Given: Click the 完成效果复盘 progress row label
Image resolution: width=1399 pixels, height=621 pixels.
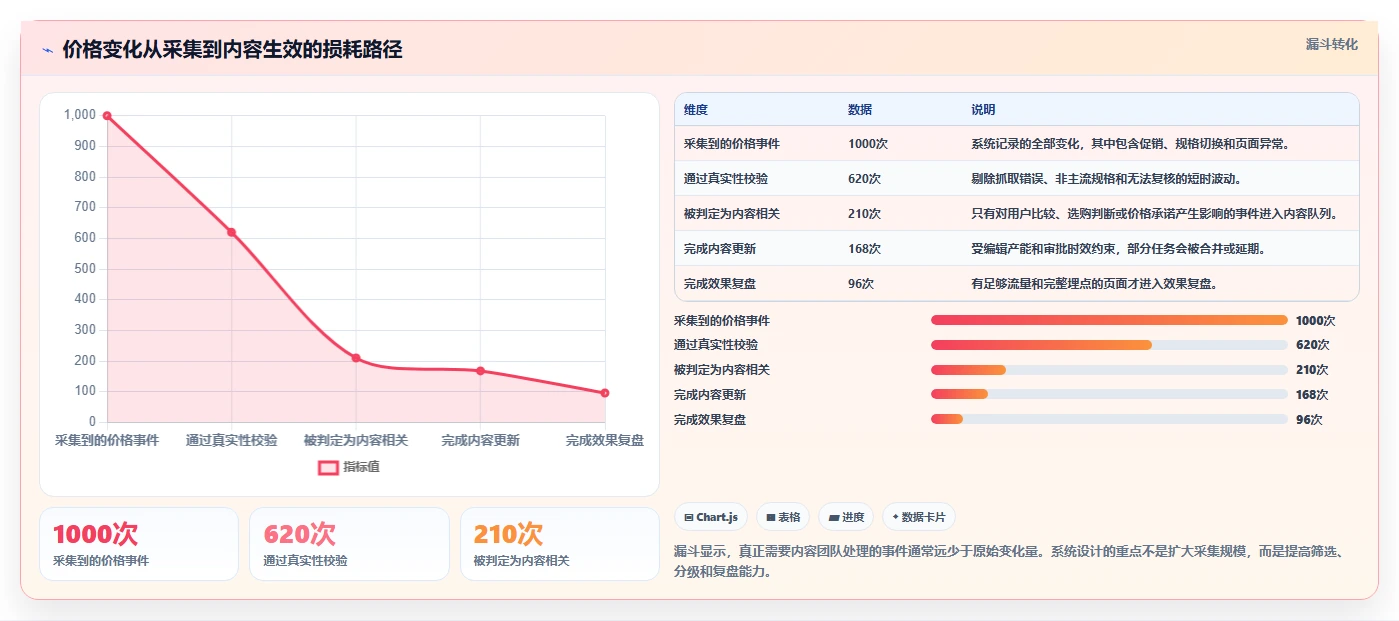Looking at the screenshot, I should (710, 420).
